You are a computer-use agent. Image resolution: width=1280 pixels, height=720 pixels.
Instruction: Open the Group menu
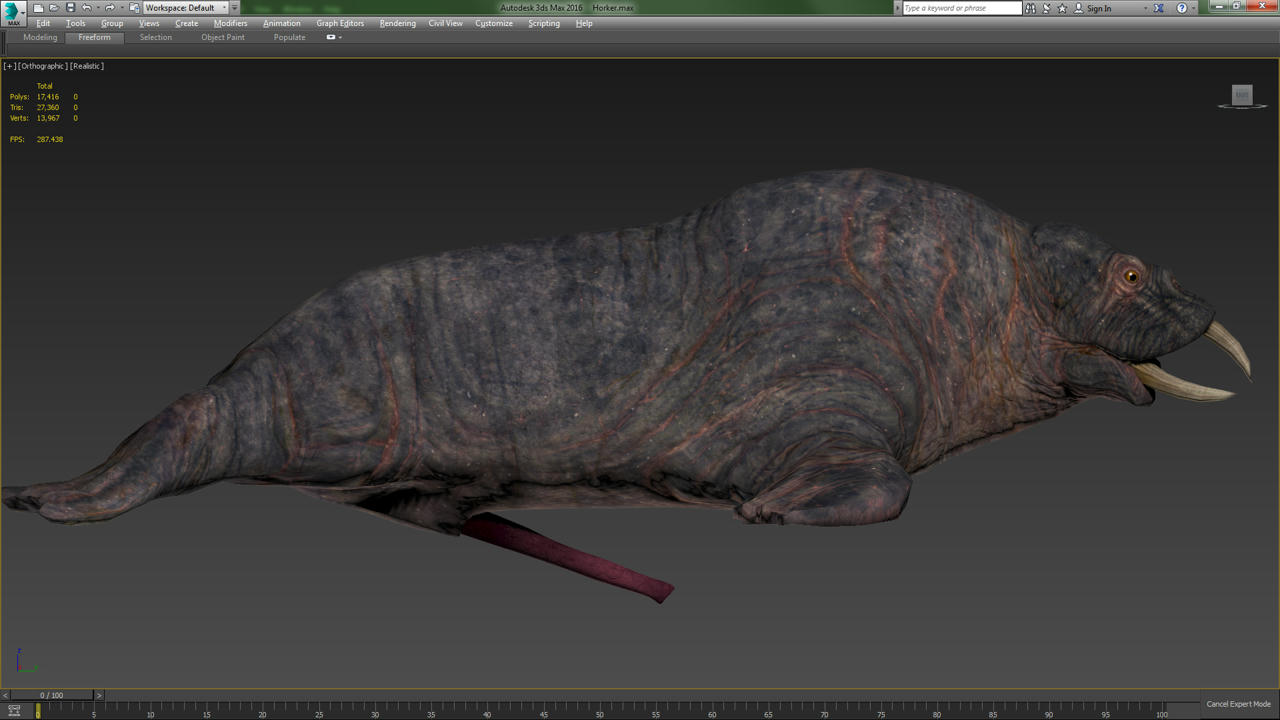[112, 23]
